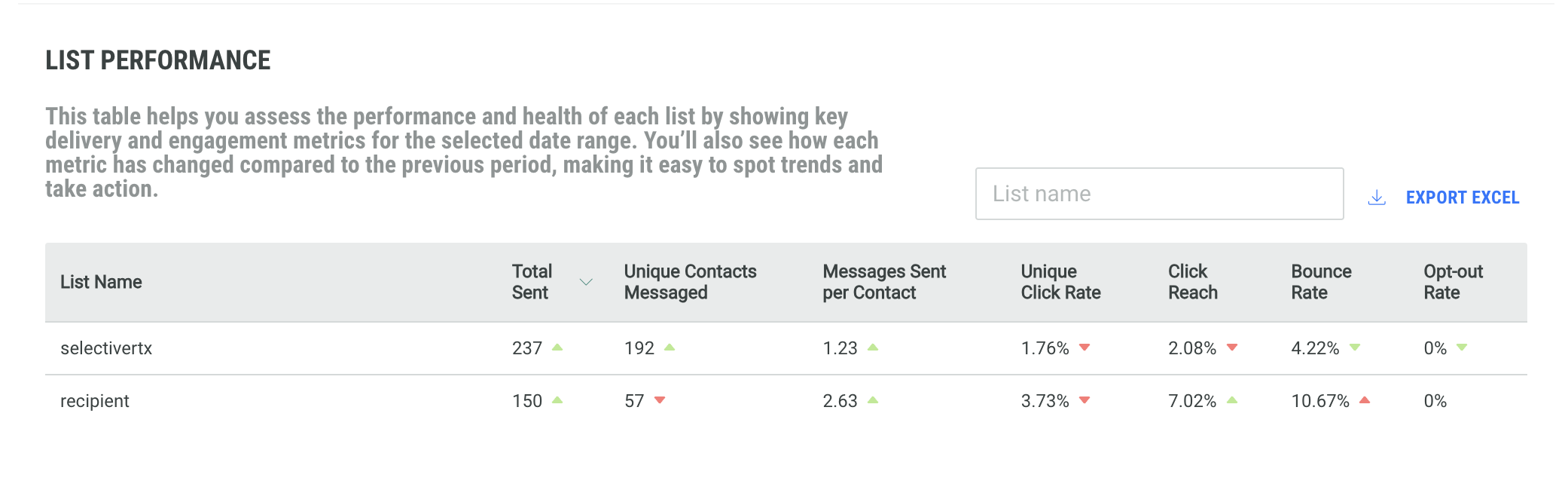Click green up arrow beside 2.63
This screenshot has height=496, width=1568.
[873, 400]
